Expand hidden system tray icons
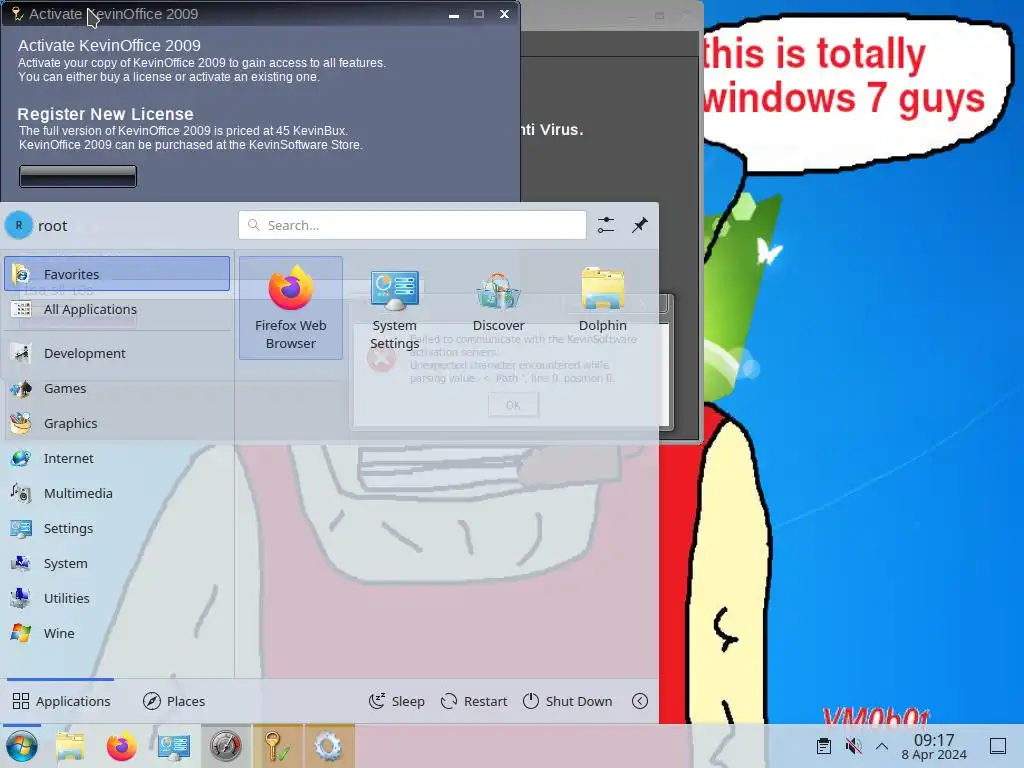The width and height of the screenshot is (1024, 768). coord(882,746)
